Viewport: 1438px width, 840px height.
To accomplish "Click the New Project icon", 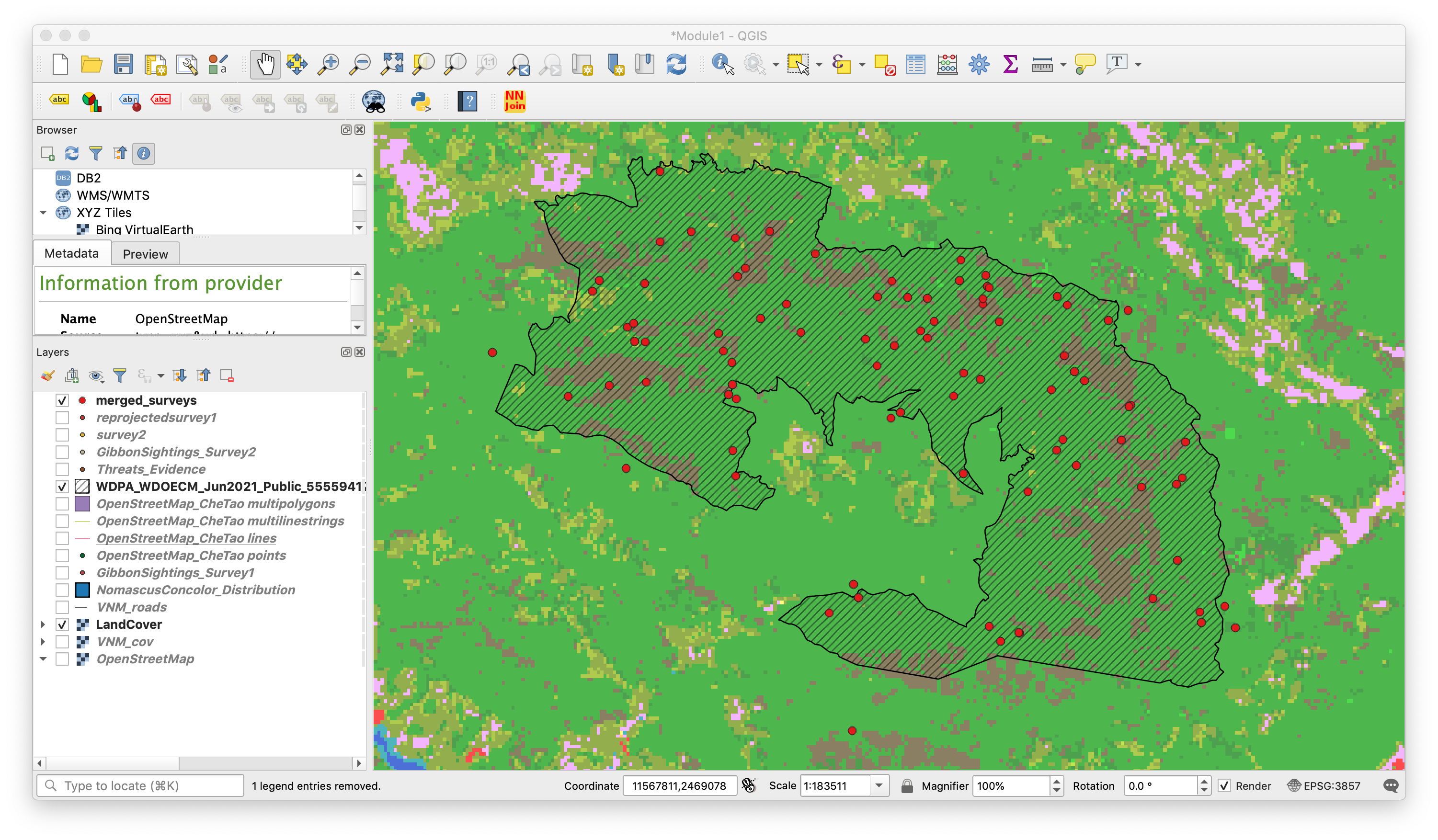I will (x=60, y=64).
